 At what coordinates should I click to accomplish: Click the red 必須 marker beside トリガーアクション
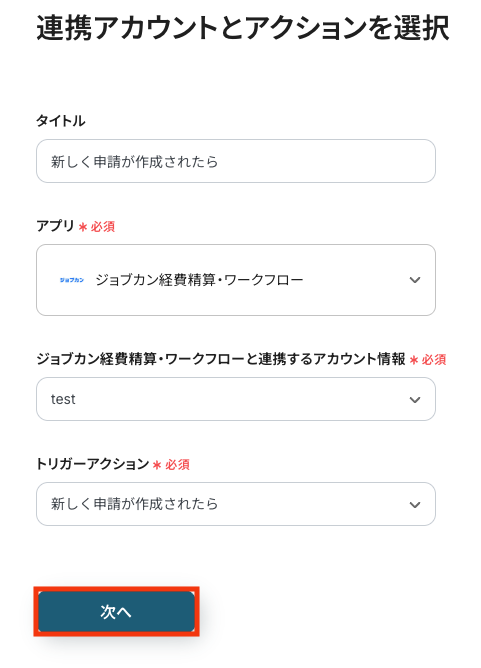[x=171, y=464]
